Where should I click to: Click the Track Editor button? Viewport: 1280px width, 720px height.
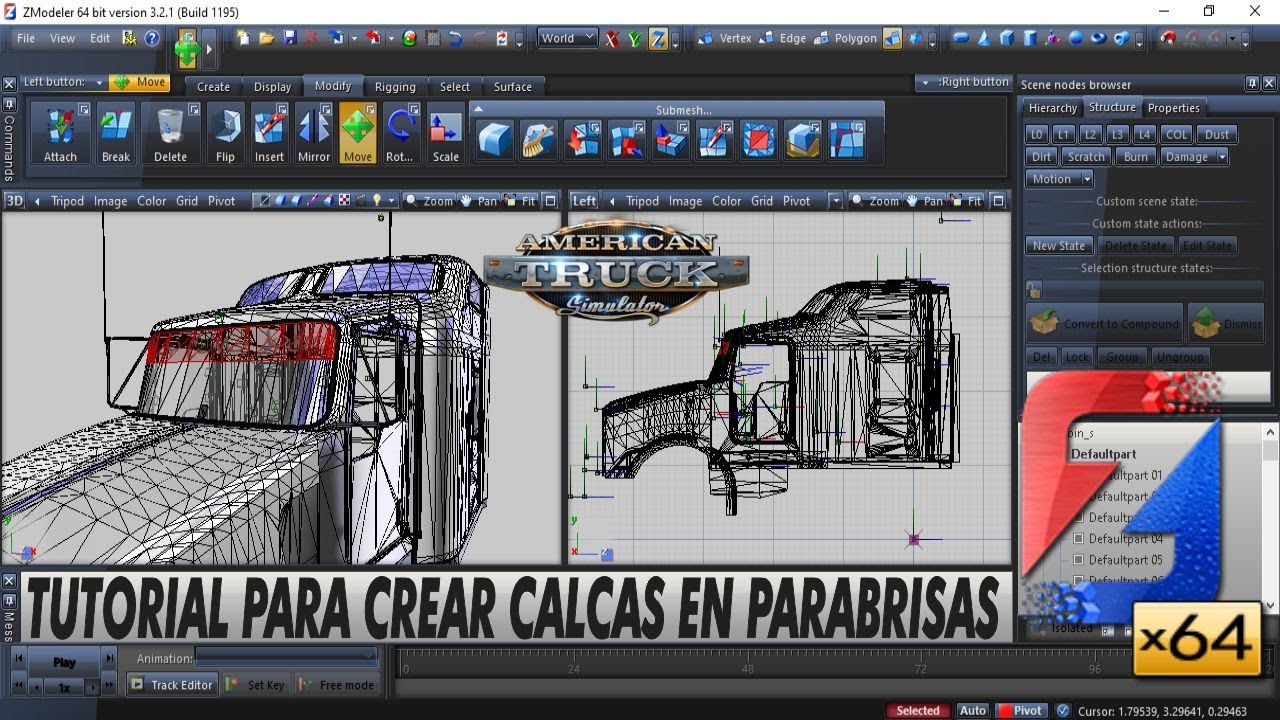(172, 685)
